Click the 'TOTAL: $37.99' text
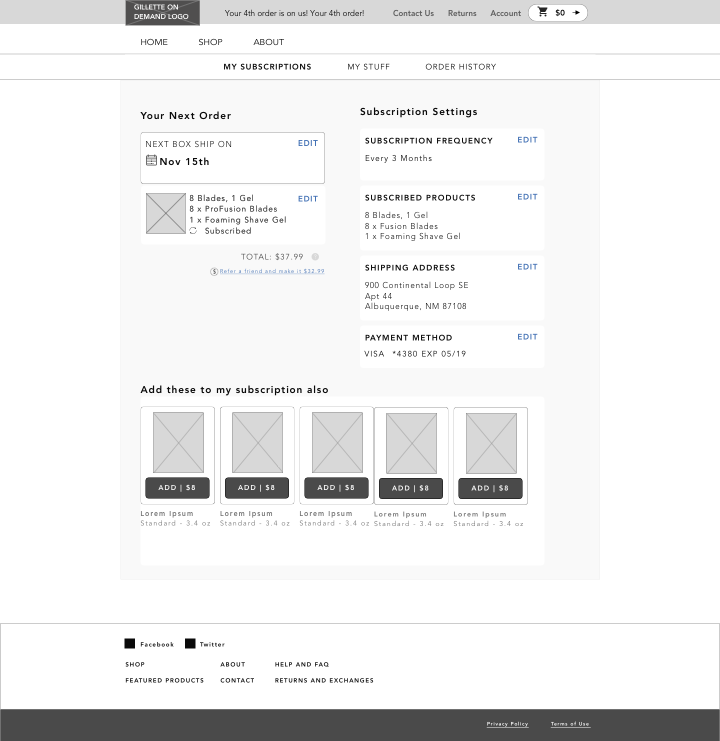720x741 pixels. click(x=272, y=257)
